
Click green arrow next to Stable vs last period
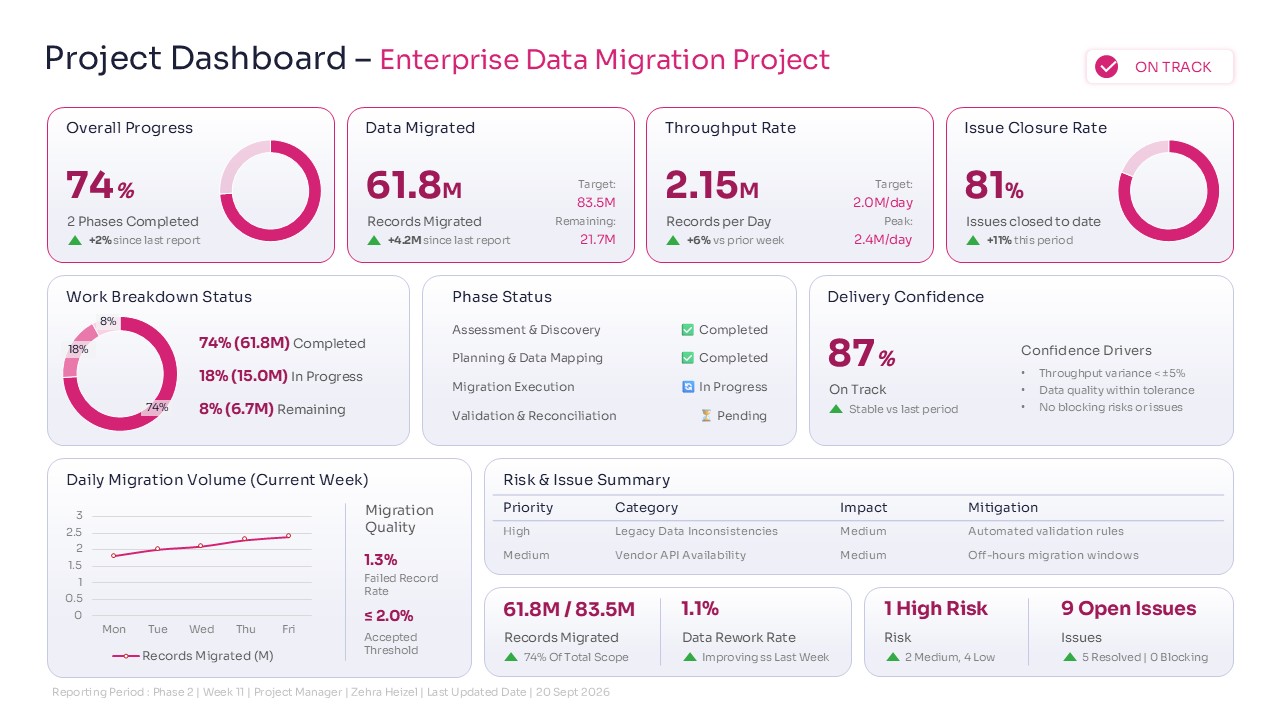point(835,409)
